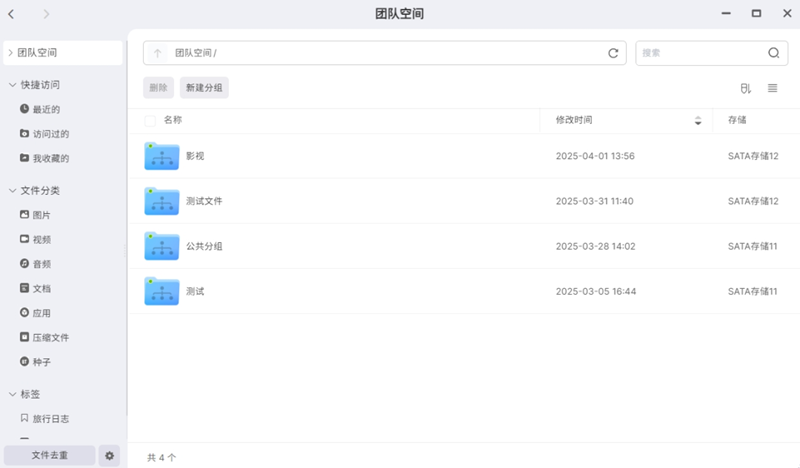
Task: Click the 存储 column header
Action: [737, 120]
